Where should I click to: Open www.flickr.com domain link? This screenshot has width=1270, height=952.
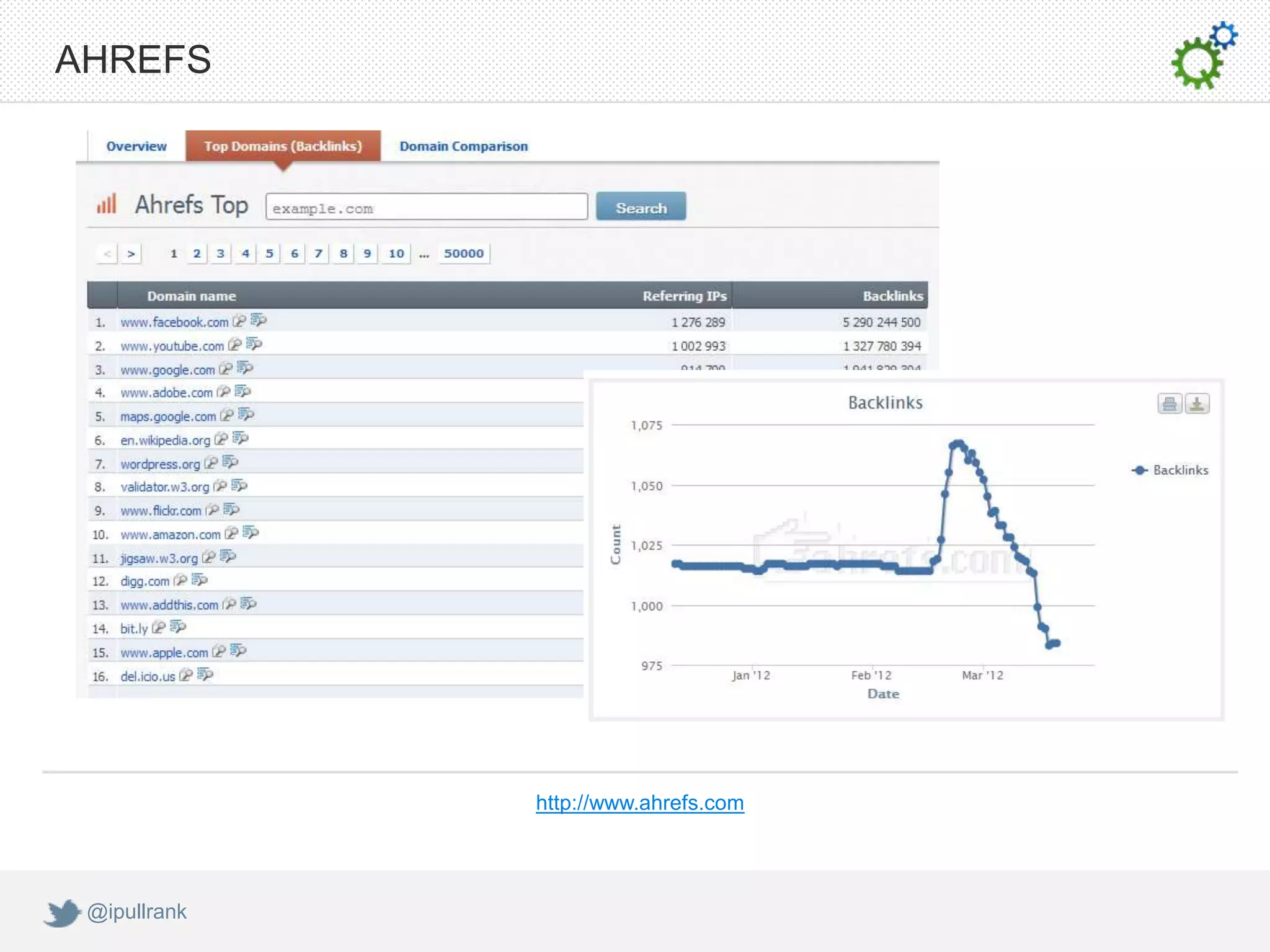tap(161, 511)
